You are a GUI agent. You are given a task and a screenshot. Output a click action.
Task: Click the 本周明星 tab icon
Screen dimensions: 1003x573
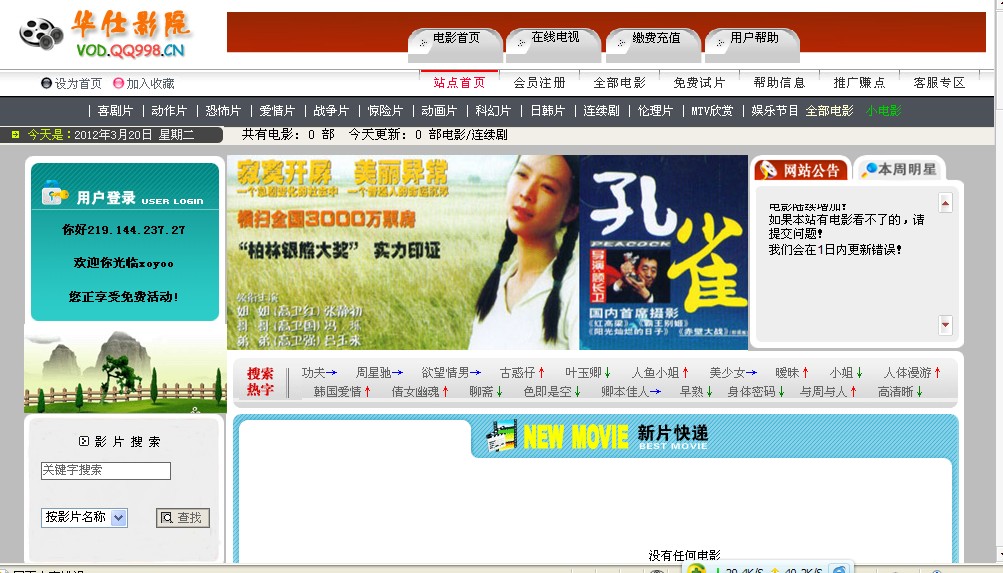tap(869, 169)
